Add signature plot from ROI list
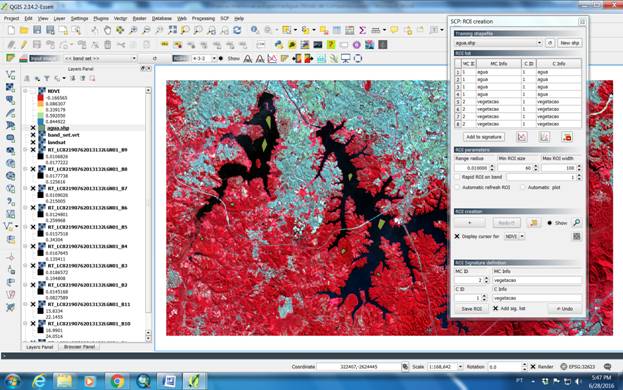Image resolution: width=623 pixels, height=390 pixels. click(x=522, y=137)
